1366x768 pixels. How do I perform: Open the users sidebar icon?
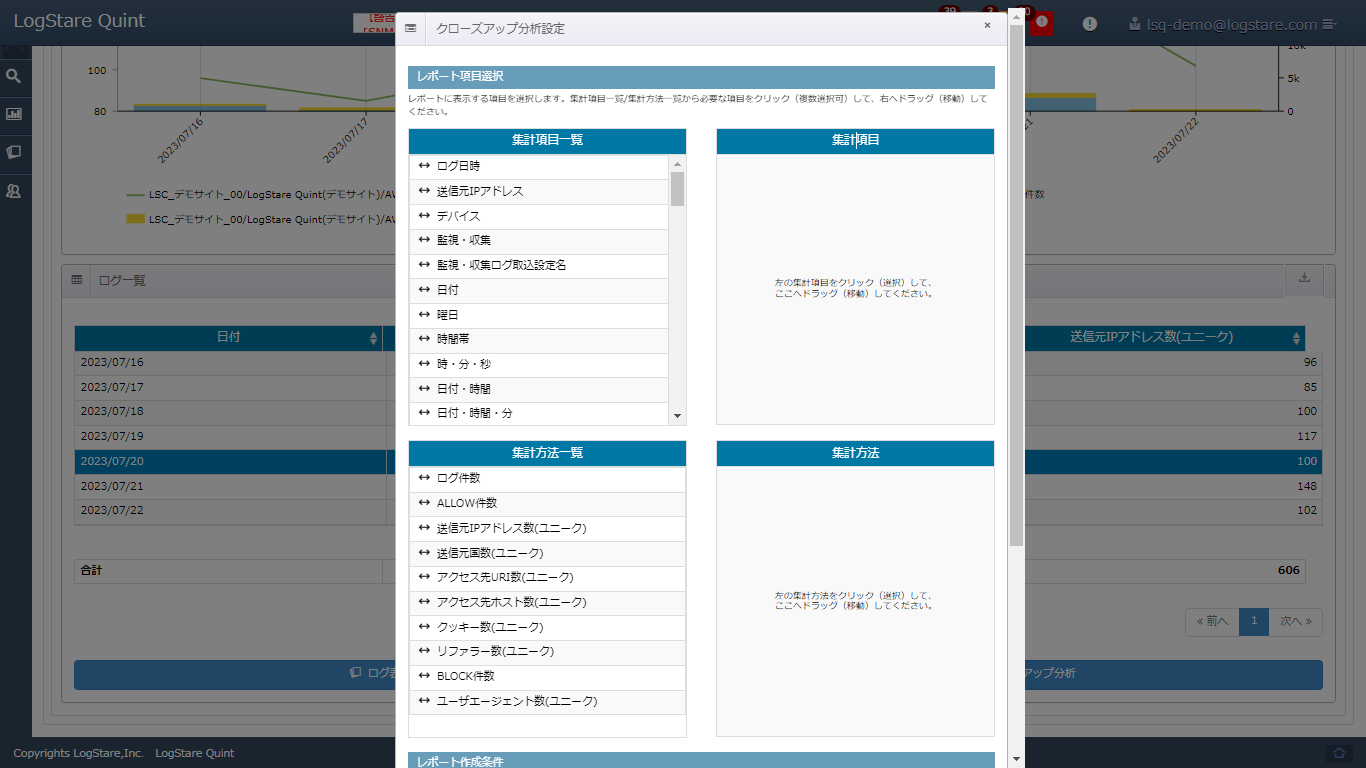14,191
